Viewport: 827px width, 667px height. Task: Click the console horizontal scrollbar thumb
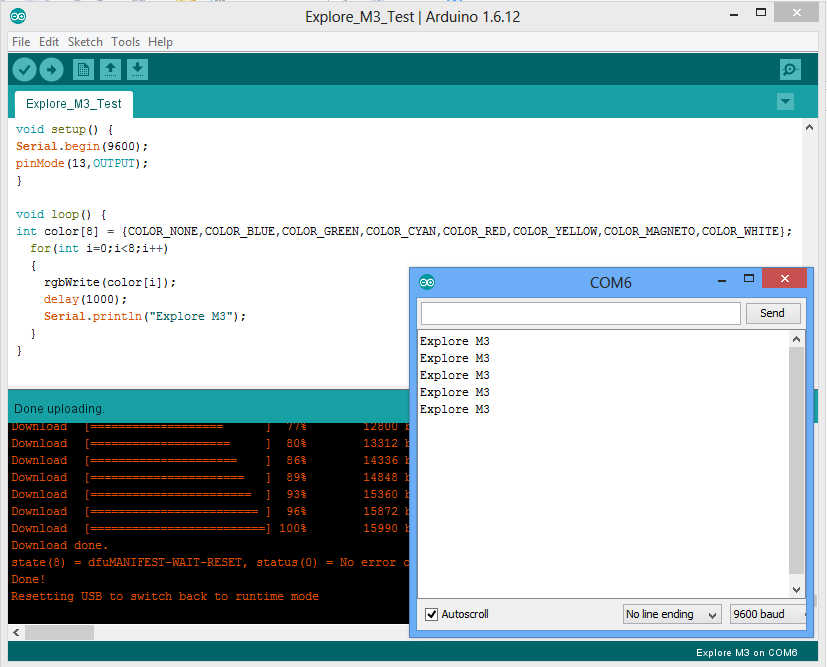point(60,632)
